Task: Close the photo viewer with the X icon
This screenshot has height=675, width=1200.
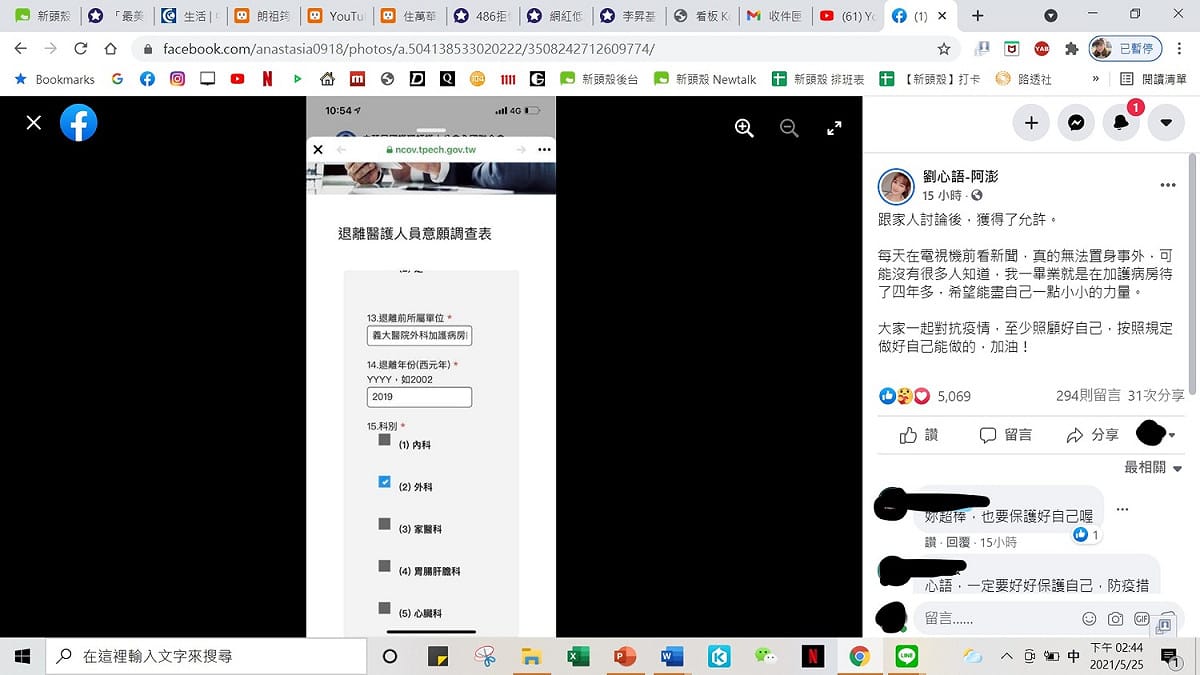Action: click(x=34, y=123)
